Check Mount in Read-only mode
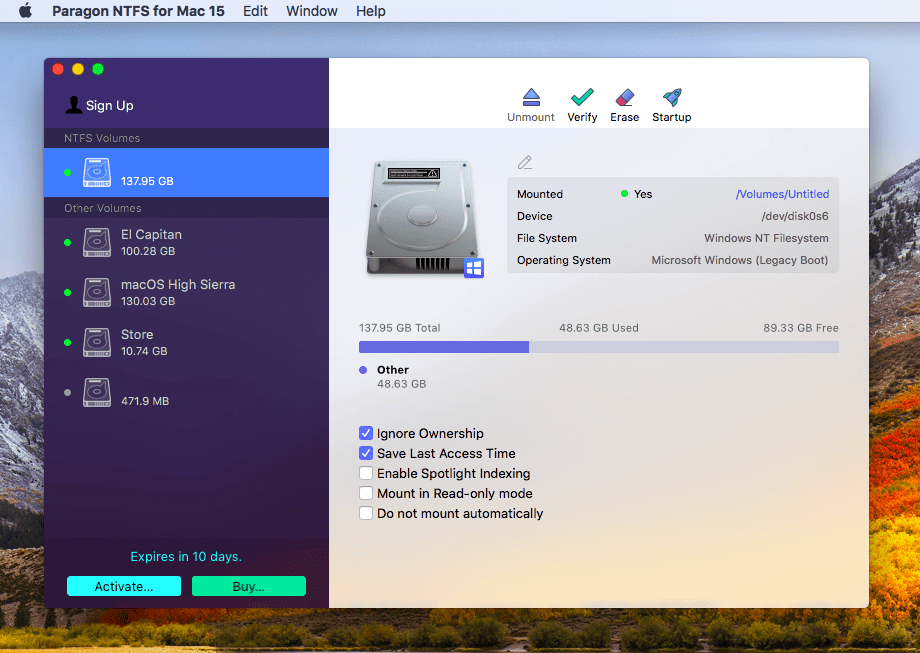The image size is (920, 653). tap(366, 493)
